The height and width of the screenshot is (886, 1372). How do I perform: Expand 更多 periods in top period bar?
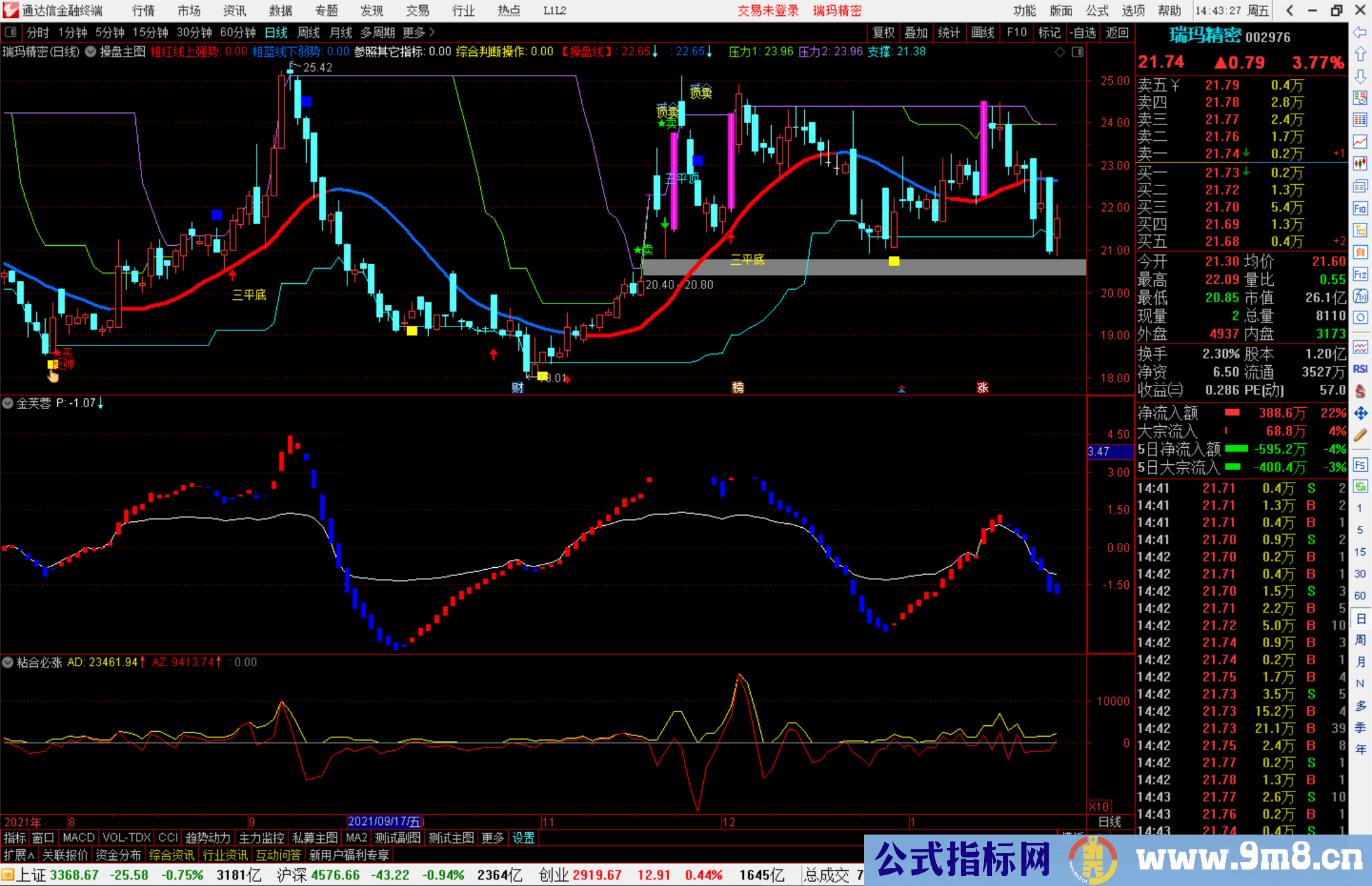pos(419,32)
